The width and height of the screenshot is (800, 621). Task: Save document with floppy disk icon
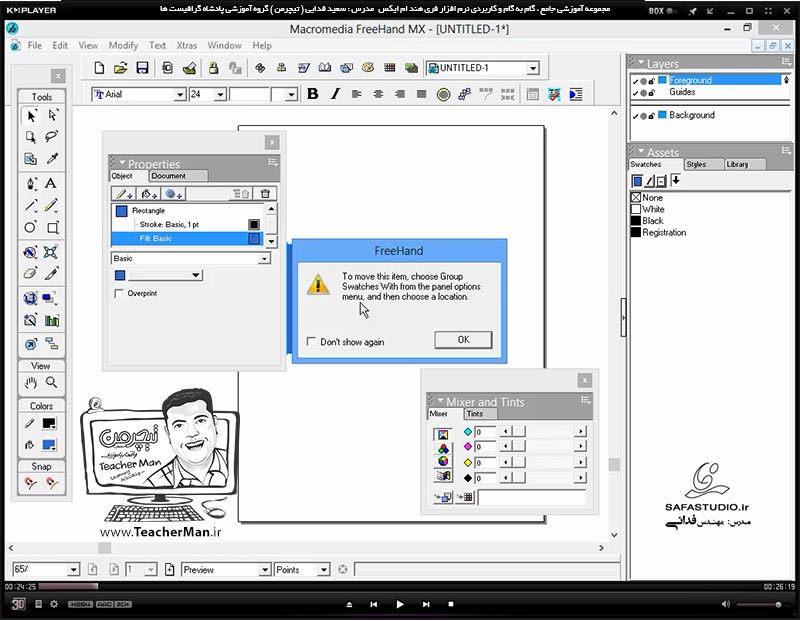click(x=142, y=68)
